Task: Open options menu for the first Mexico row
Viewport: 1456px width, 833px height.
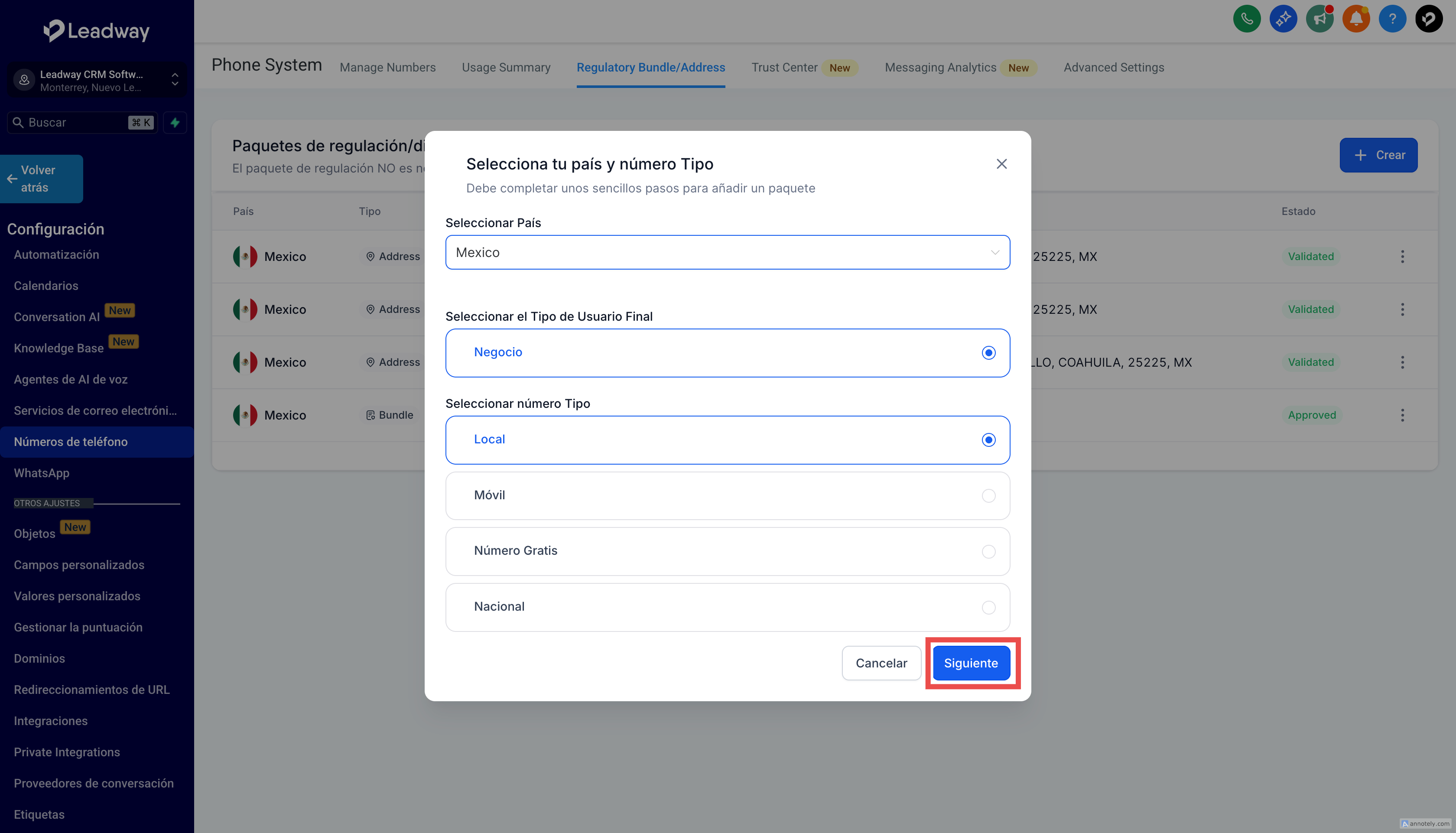Action: tap(1402, 256)
